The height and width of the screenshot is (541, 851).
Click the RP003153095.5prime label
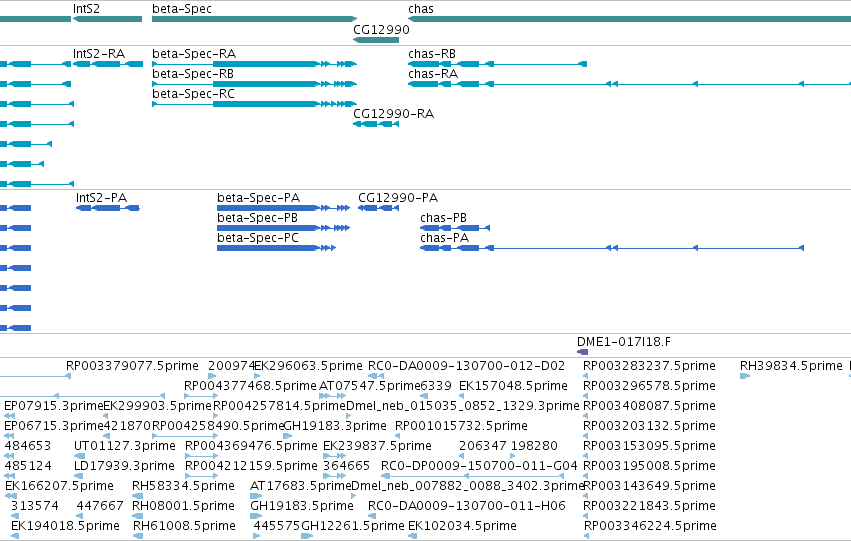[x=649, y=446]
